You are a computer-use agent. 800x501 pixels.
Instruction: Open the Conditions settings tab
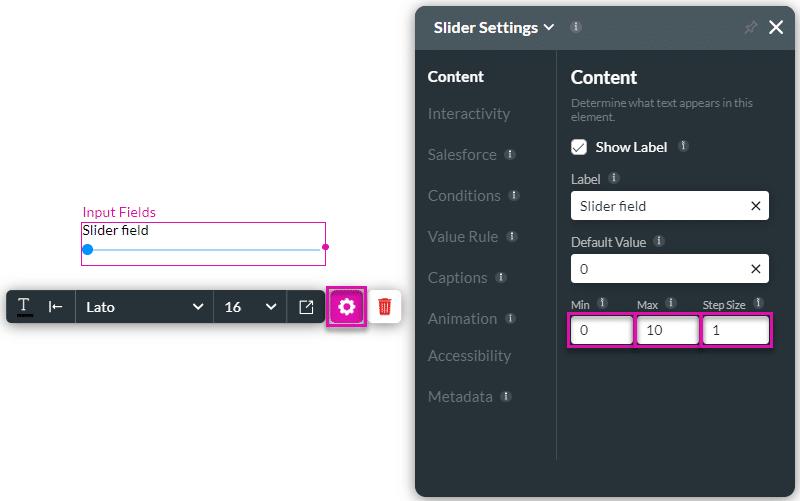(464, 196)
